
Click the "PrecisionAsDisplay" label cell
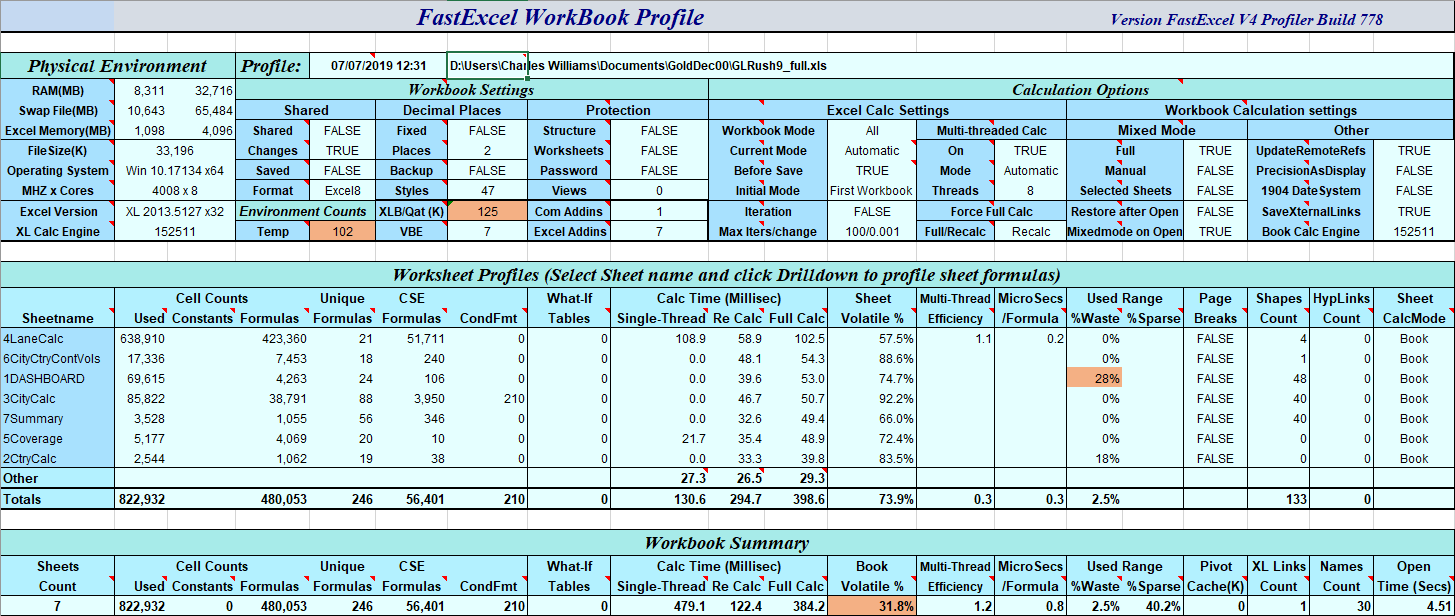tap(1310, 170)
